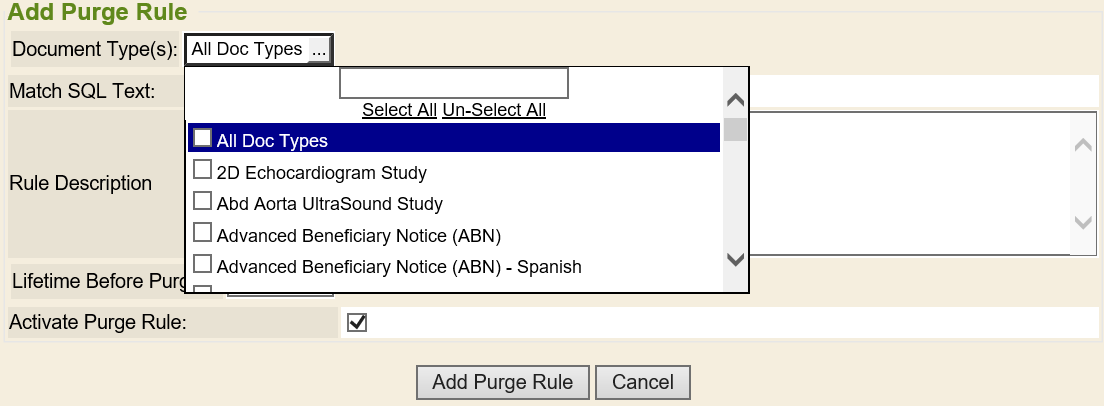
Task: Toggle the Activate Purge Rule checkbox
Action: point(356,323)
